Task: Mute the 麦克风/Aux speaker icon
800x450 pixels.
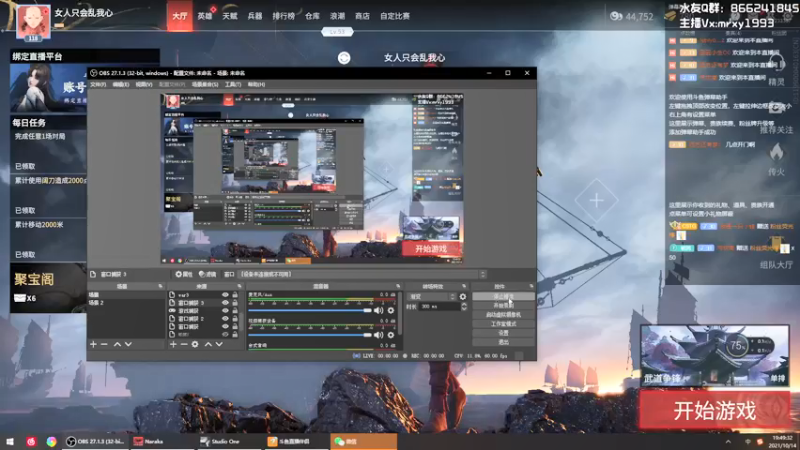Action: [378, 310]
